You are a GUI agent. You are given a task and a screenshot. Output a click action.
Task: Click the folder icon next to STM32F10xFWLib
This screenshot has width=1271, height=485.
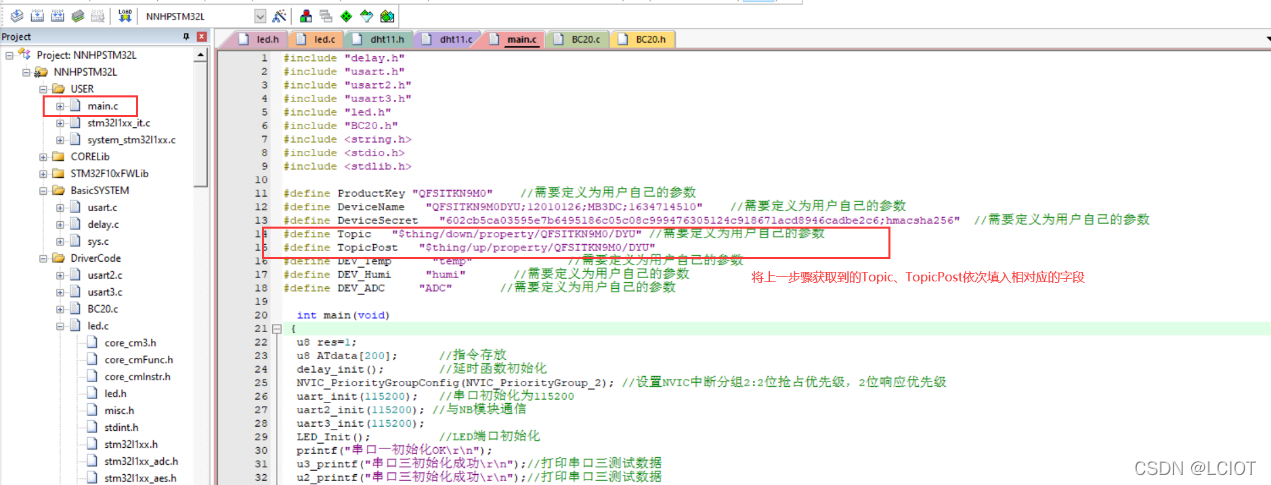tap(59, 173)
